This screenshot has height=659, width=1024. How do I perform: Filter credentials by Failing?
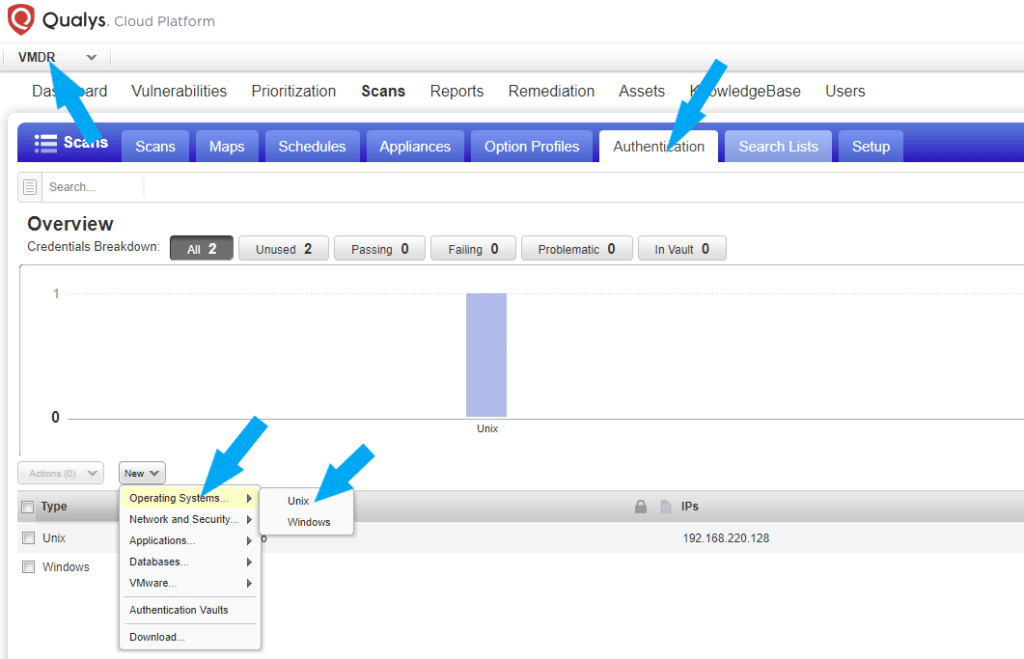pyautogui.click(x=473, y=249)
